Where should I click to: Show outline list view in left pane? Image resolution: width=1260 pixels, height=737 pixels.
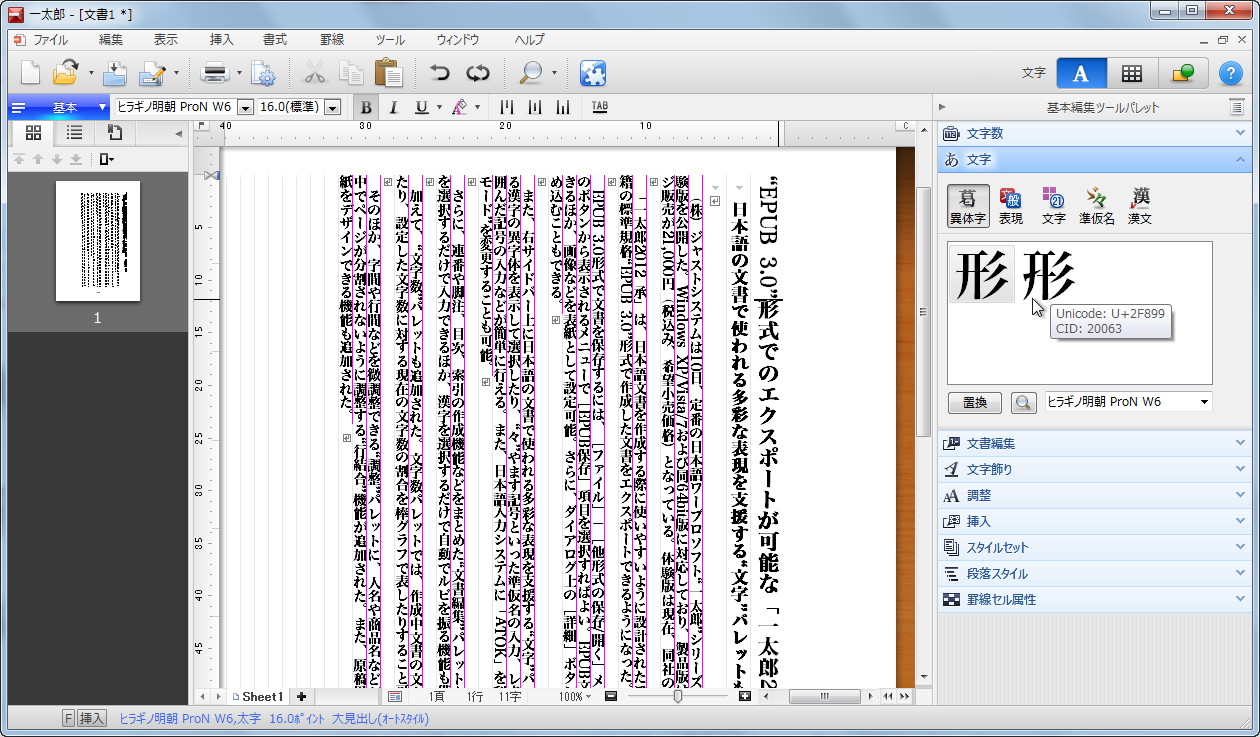tap(74, 132)
